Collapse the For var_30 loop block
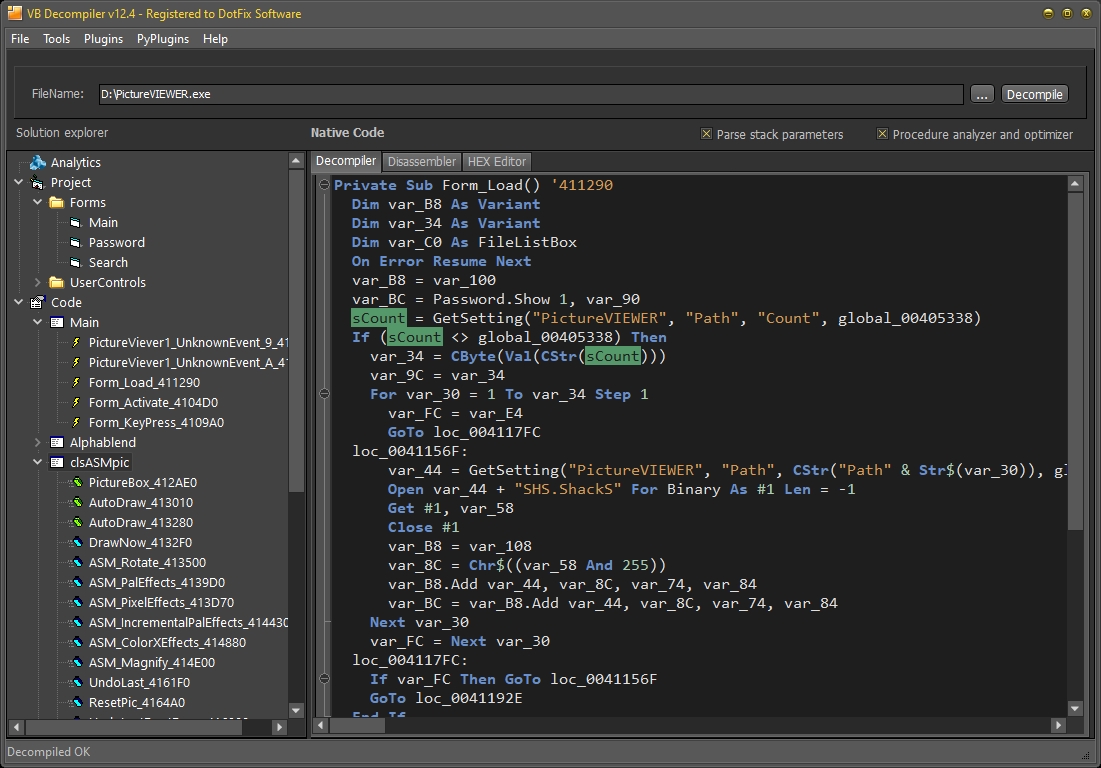This screenshot has width=1101, height=768. point(324,394)
